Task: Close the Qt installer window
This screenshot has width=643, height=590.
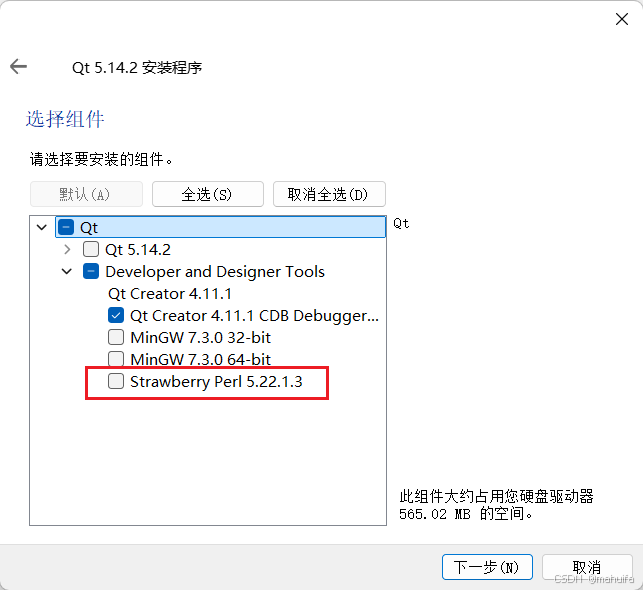Action: click(x=622, y=19)
